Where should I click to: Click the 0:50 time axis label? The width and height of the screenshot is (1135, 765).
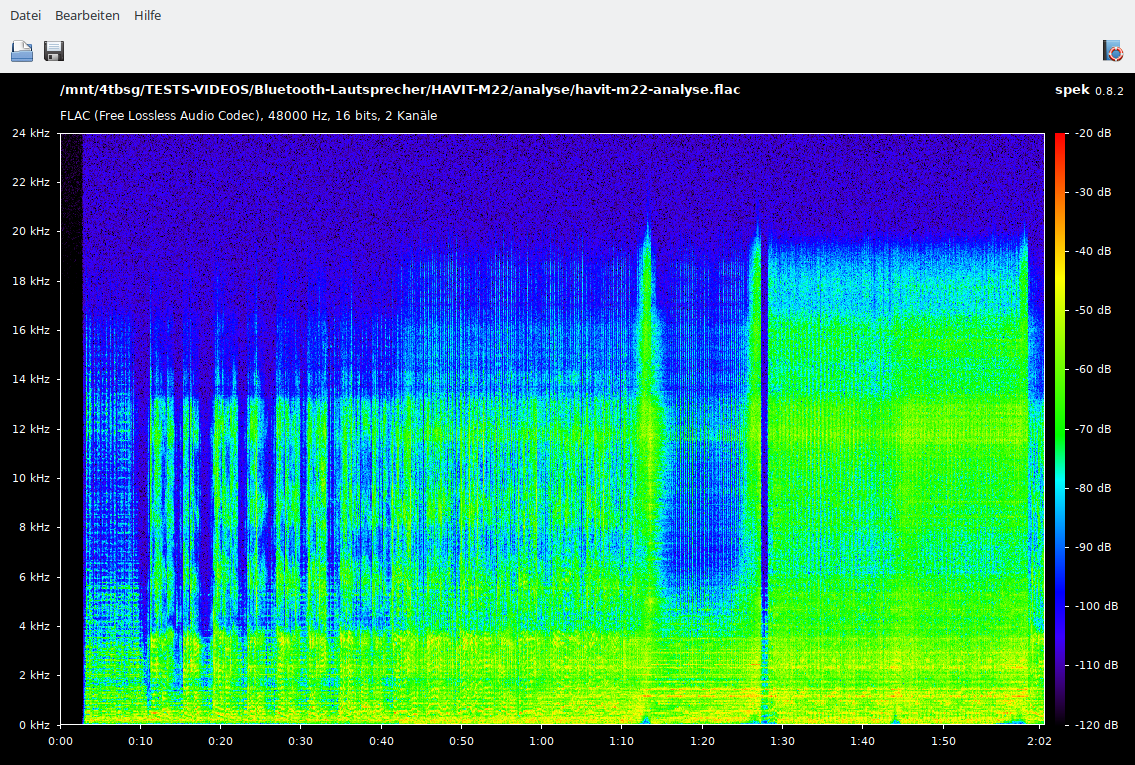point(461,741)
